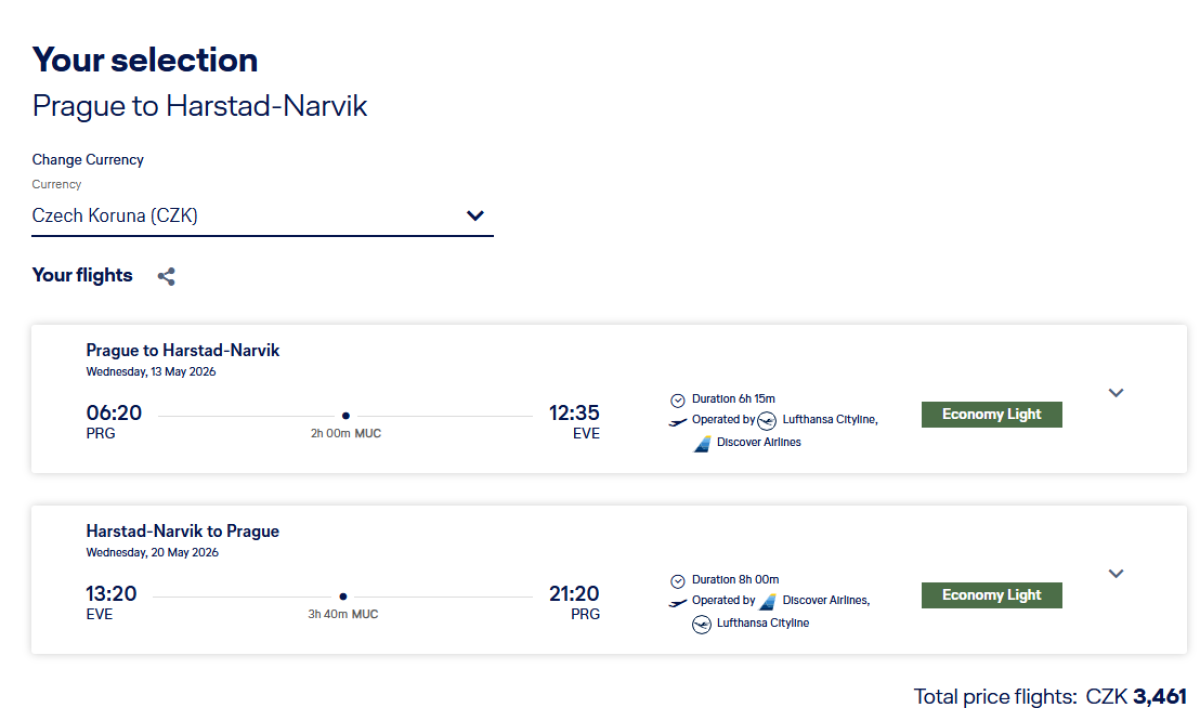
Task: Click the outbound flight Economy Light badge
Action: click(991, 415)
